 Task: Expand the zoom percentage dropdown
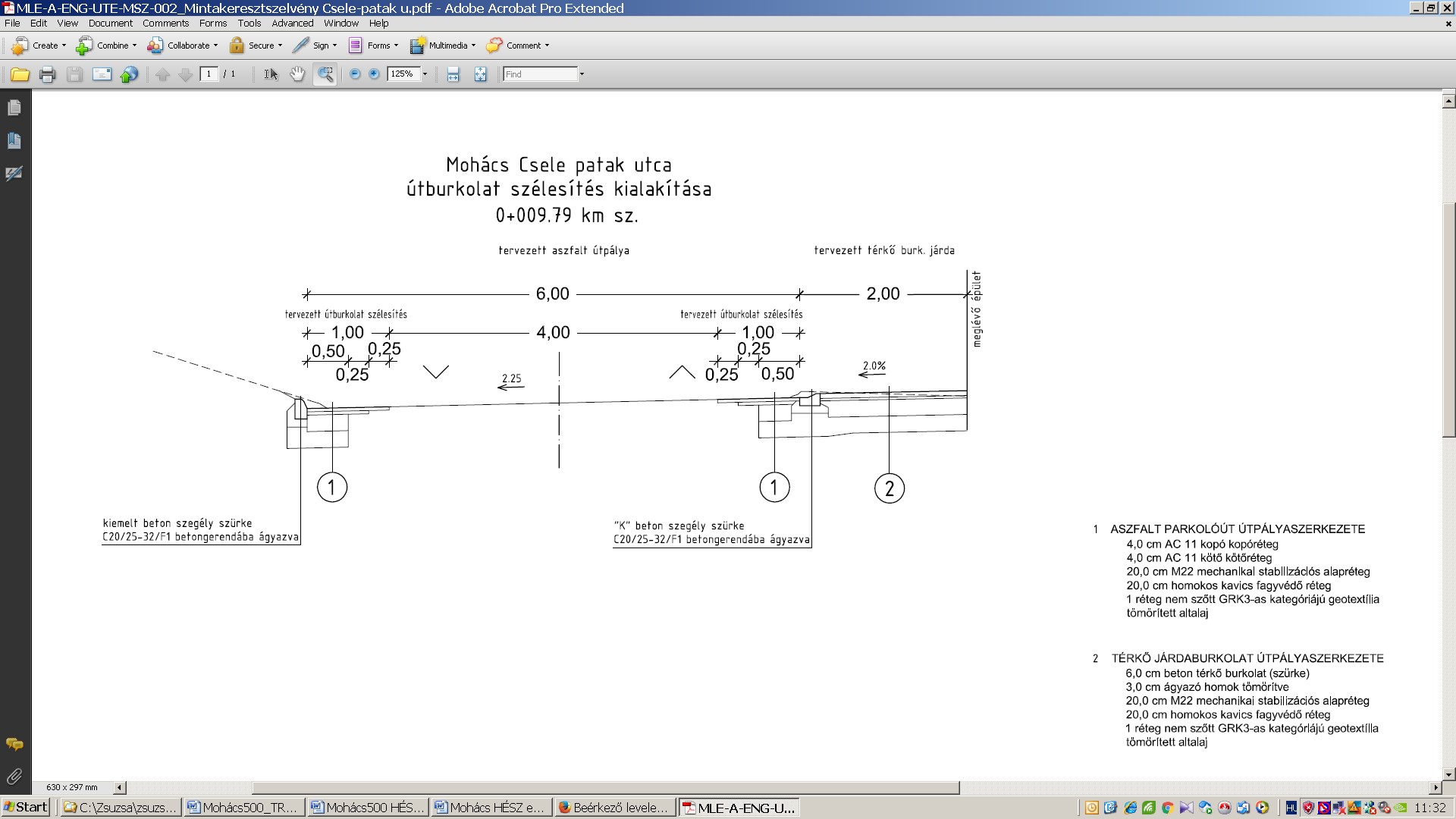pyautogui.click(x=425, y=74)
